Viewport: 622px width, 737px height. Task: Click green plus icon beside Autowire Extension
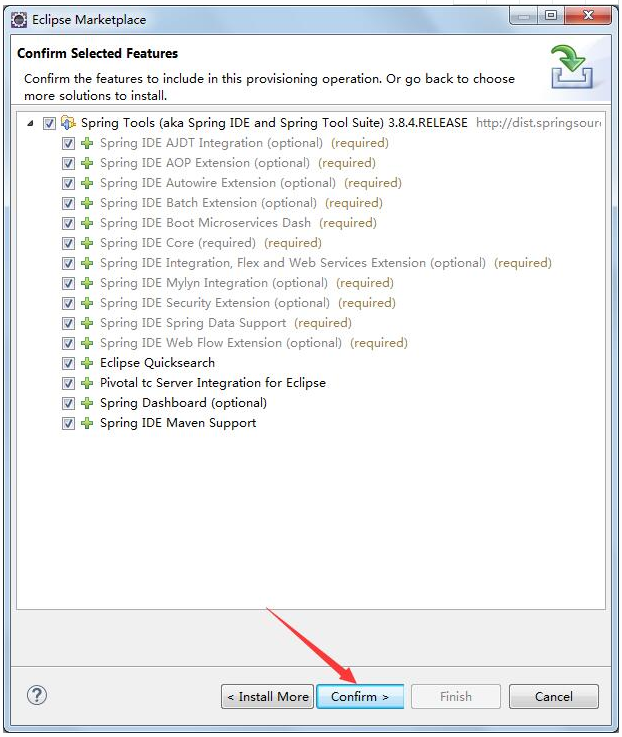[x=87, y=183]
